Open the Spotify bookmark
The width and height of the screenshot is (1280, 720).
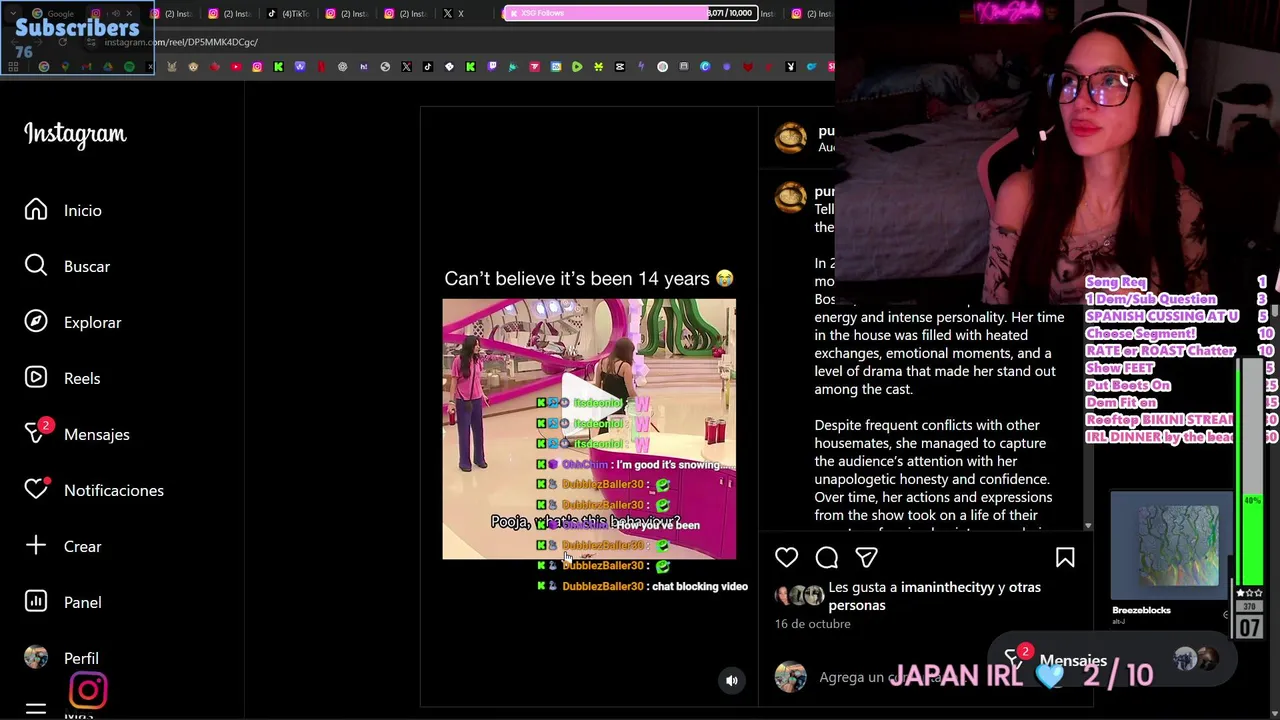[129, 67]
